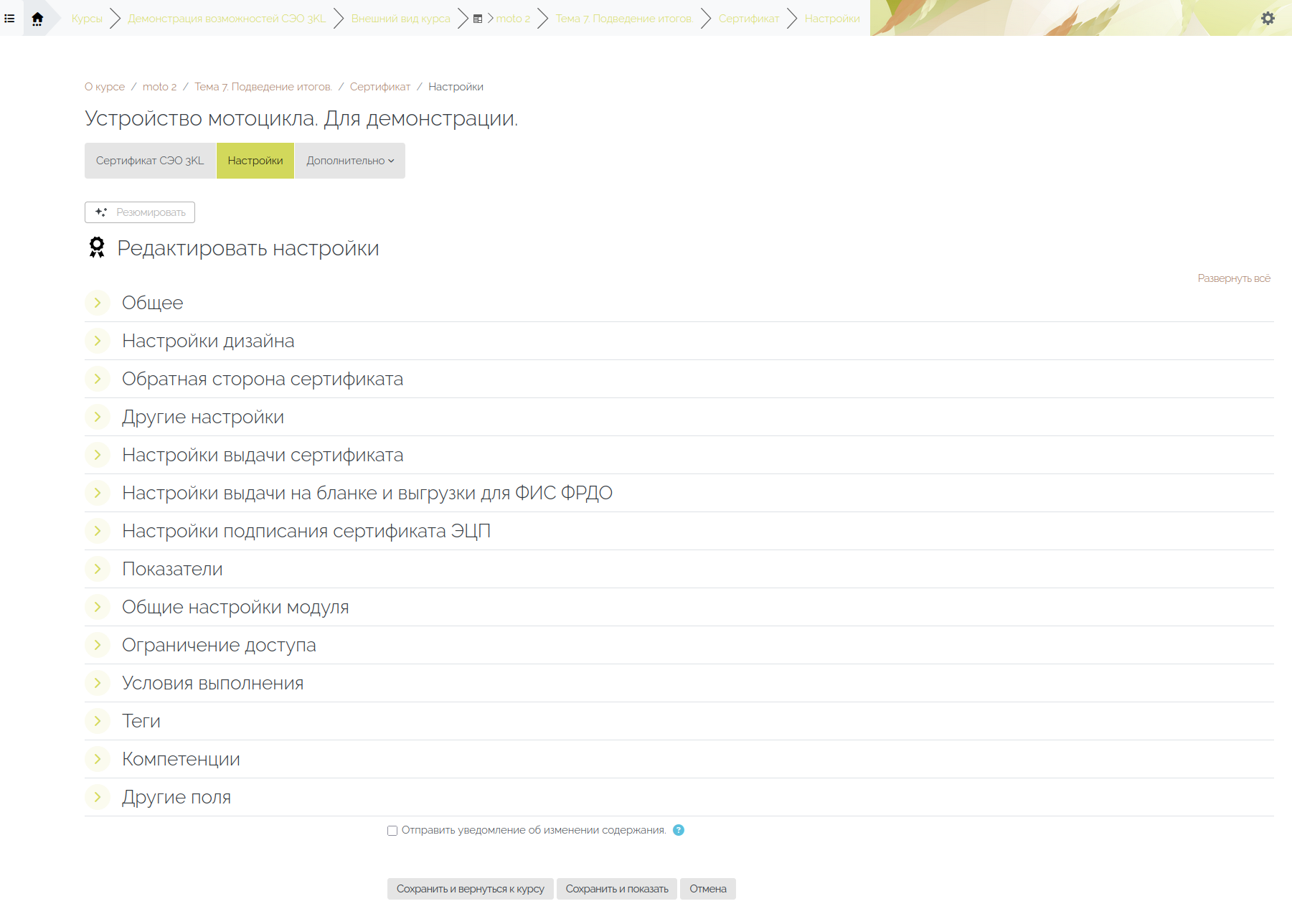Viewport: 1292px width, 924px height.
Task: Open the hamburger navigation menu icon
Action: click(x=9, y=19)
